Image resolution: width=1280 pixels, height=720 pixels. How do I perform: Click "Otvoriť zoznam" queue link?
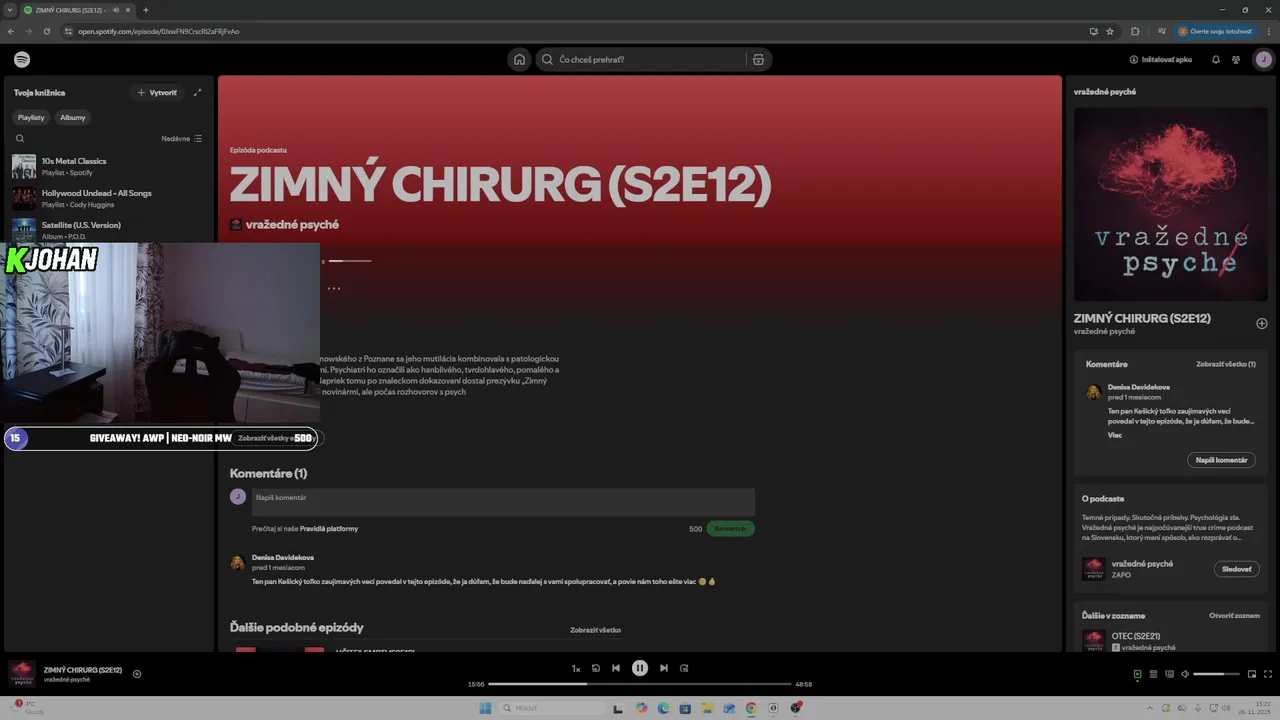click(1234, 615)
